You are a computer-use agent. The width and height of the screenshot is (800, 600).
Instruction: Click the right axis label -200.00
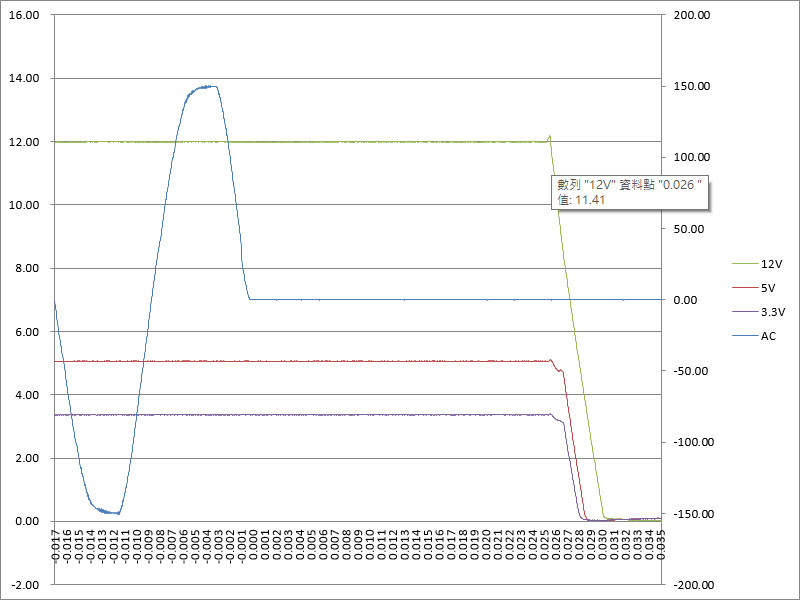[x=694, y=585]
